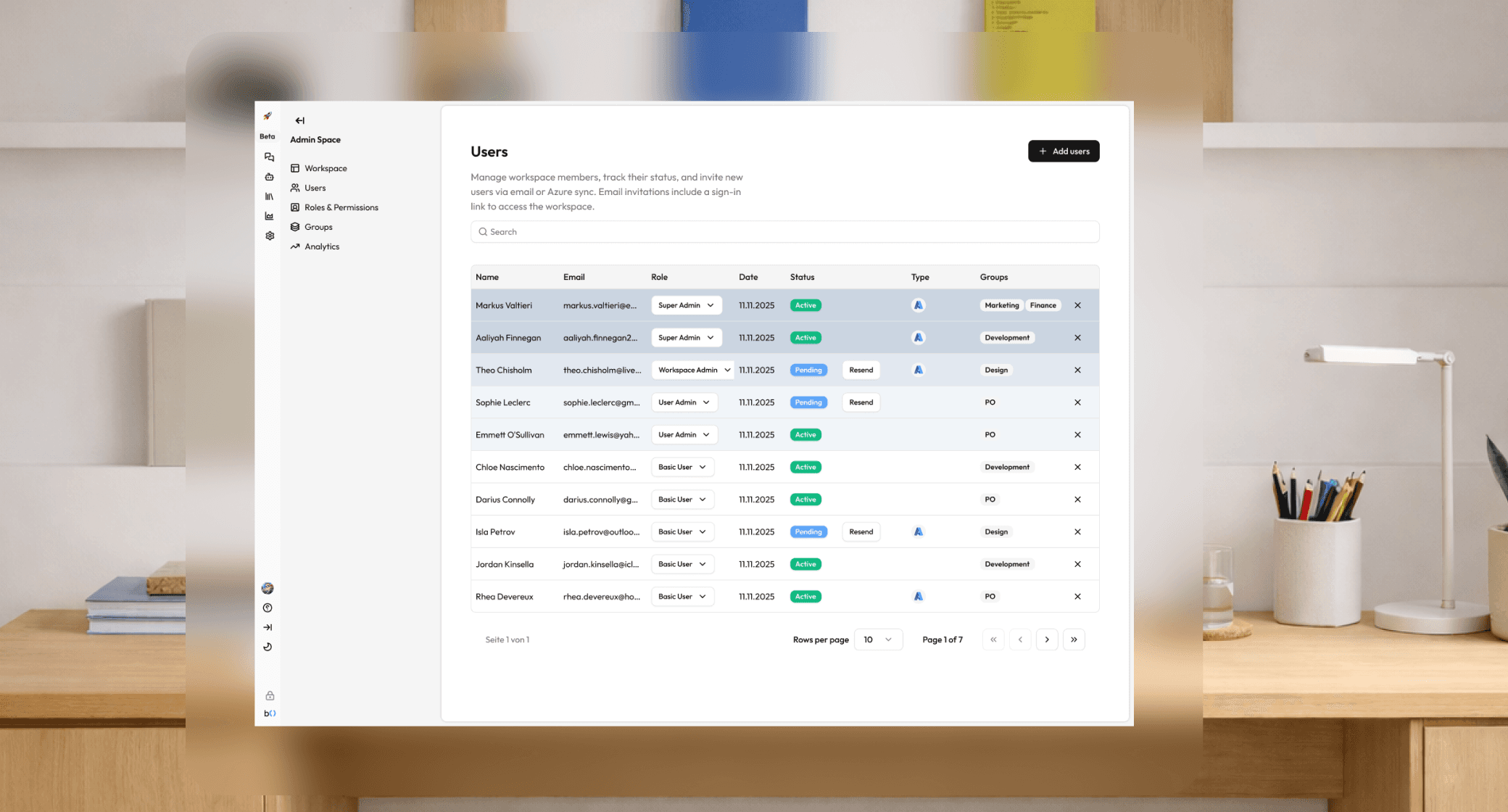The image size is (1508, 812).
Task: Toggle dark mode with moon icon
Action: [x=268, y=647]
